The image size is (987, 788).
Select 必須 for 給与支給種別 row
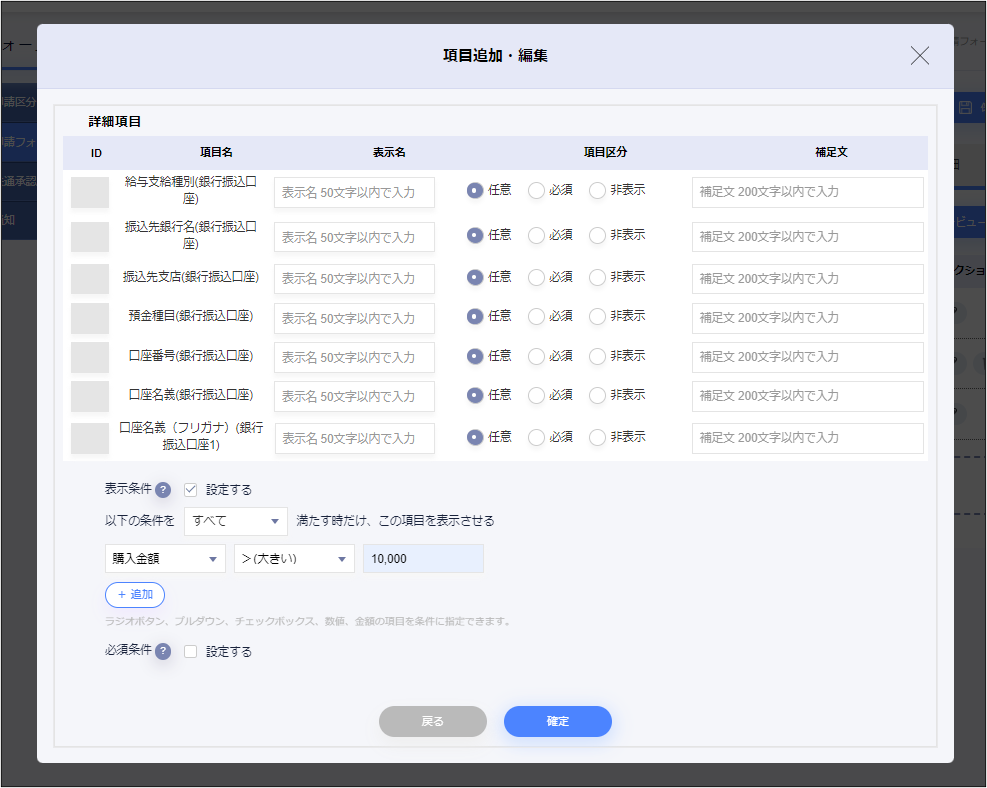(x=536, y=191)
